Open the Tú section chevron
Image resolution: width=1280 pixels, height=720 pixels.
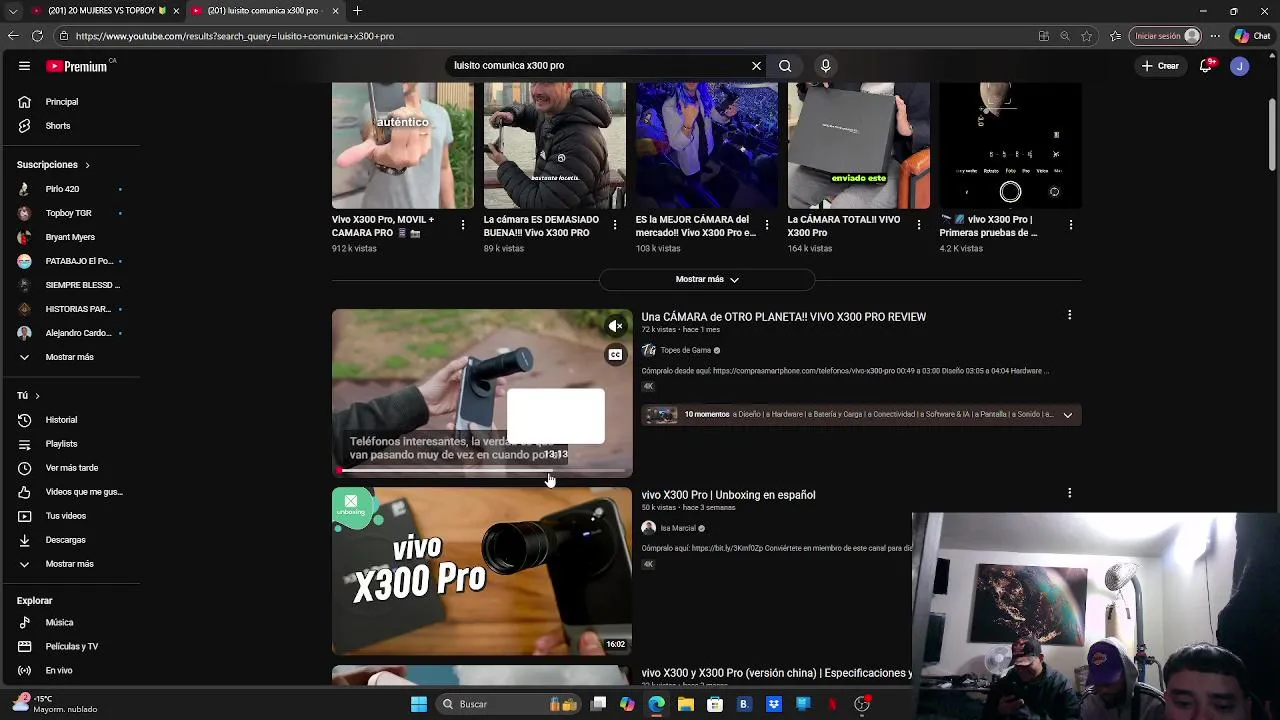[37, 396]
